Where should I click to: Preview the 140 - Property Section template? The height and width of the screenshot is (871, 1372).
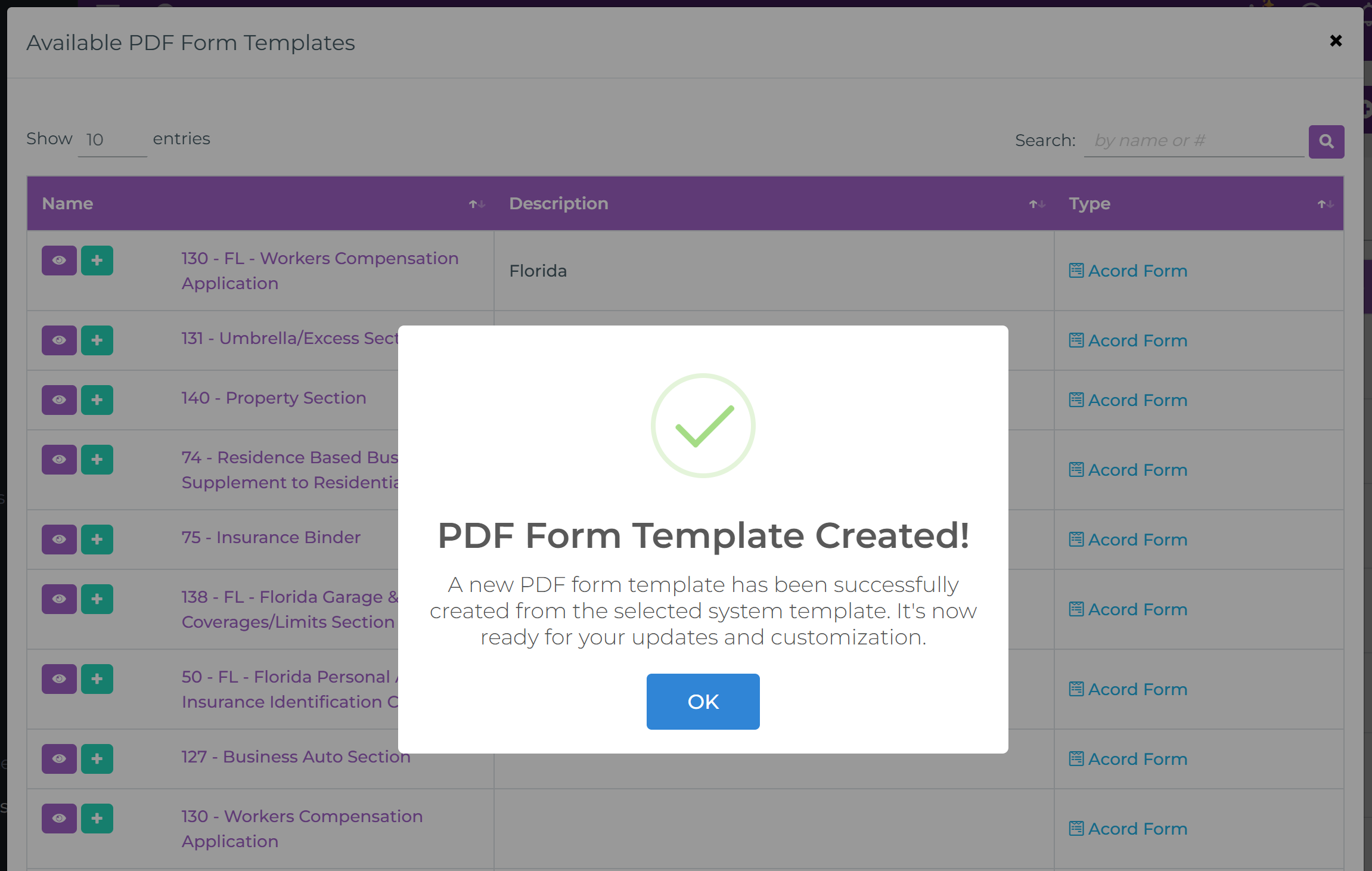59,399
